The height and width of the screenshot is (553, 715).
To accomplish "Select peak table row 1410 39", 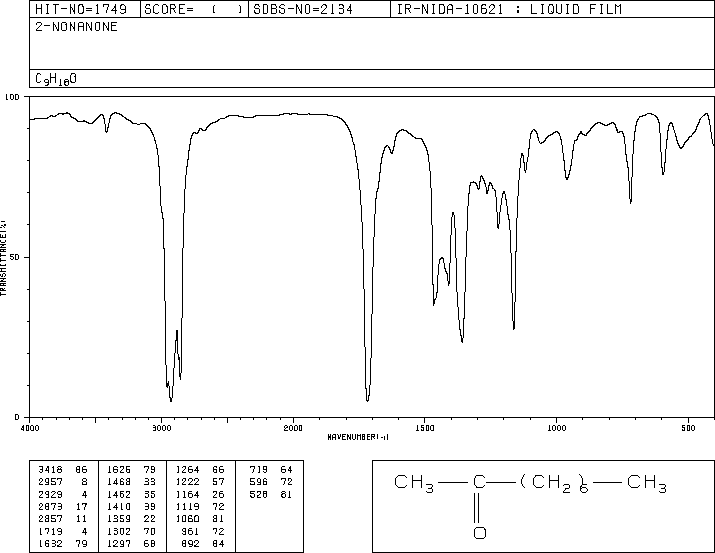I will (x=131, y=506).
